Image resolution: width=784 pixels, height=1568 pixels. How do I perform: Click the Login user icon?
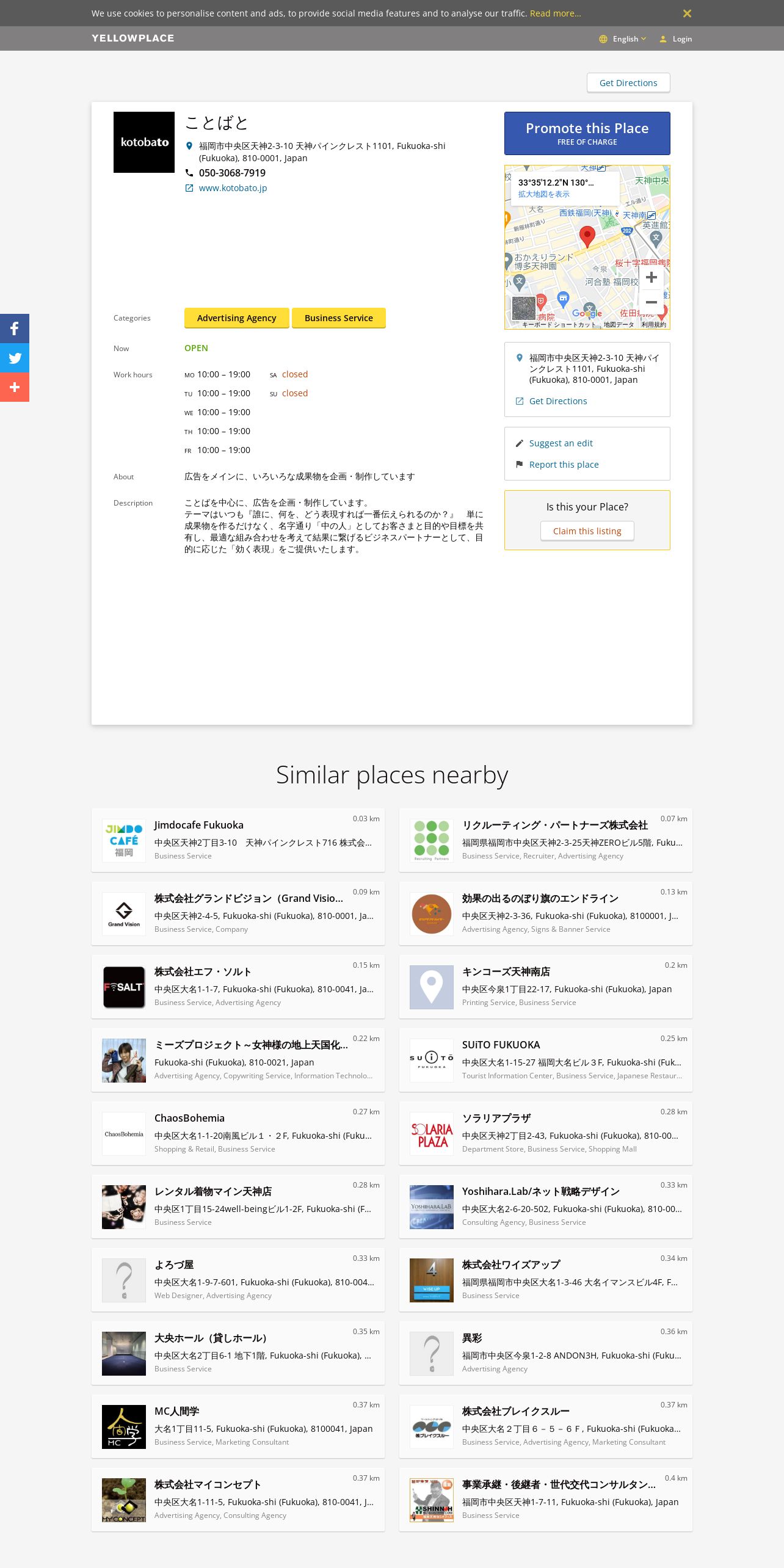[x=663, y=39]
